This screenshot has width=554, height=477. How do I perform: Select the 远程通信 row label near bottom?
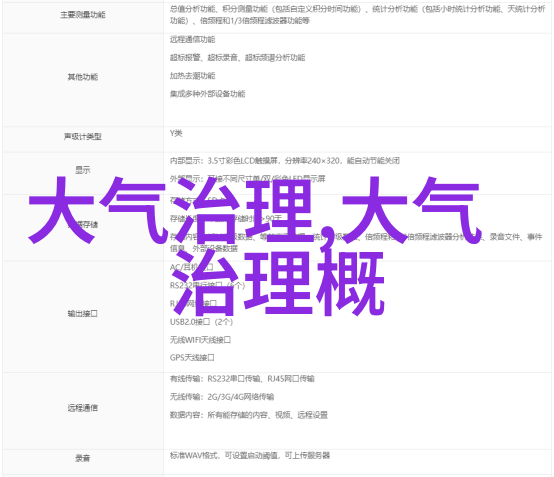click(x=83, y=408)
